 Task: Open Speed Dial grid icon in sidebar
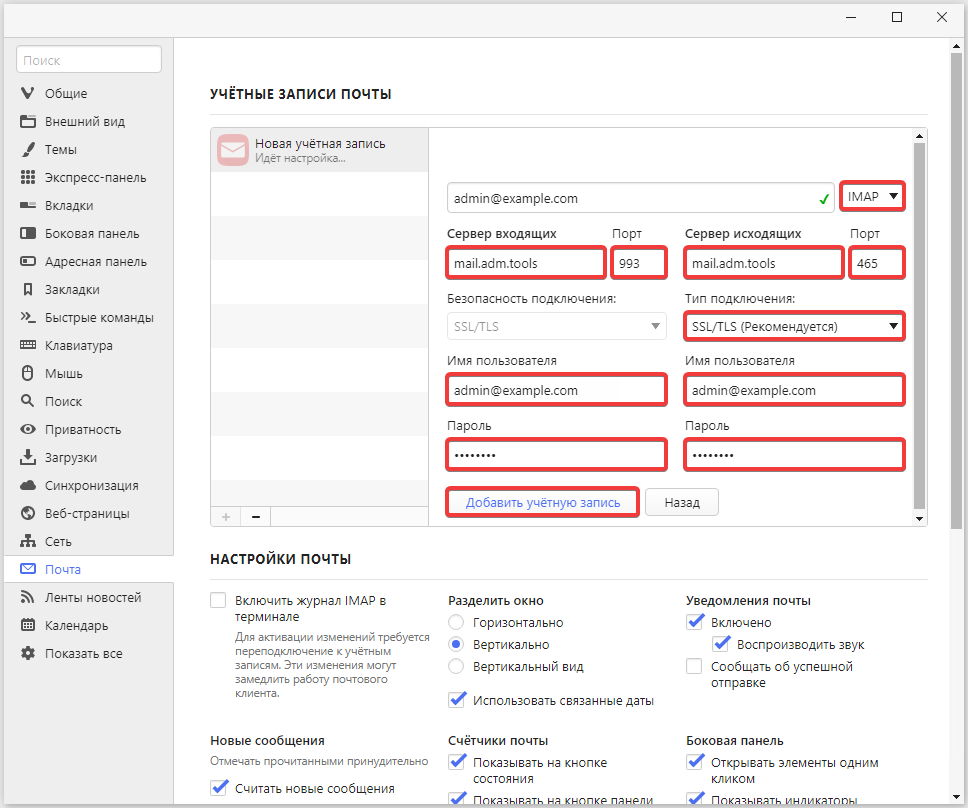click(x=28, y=178)
